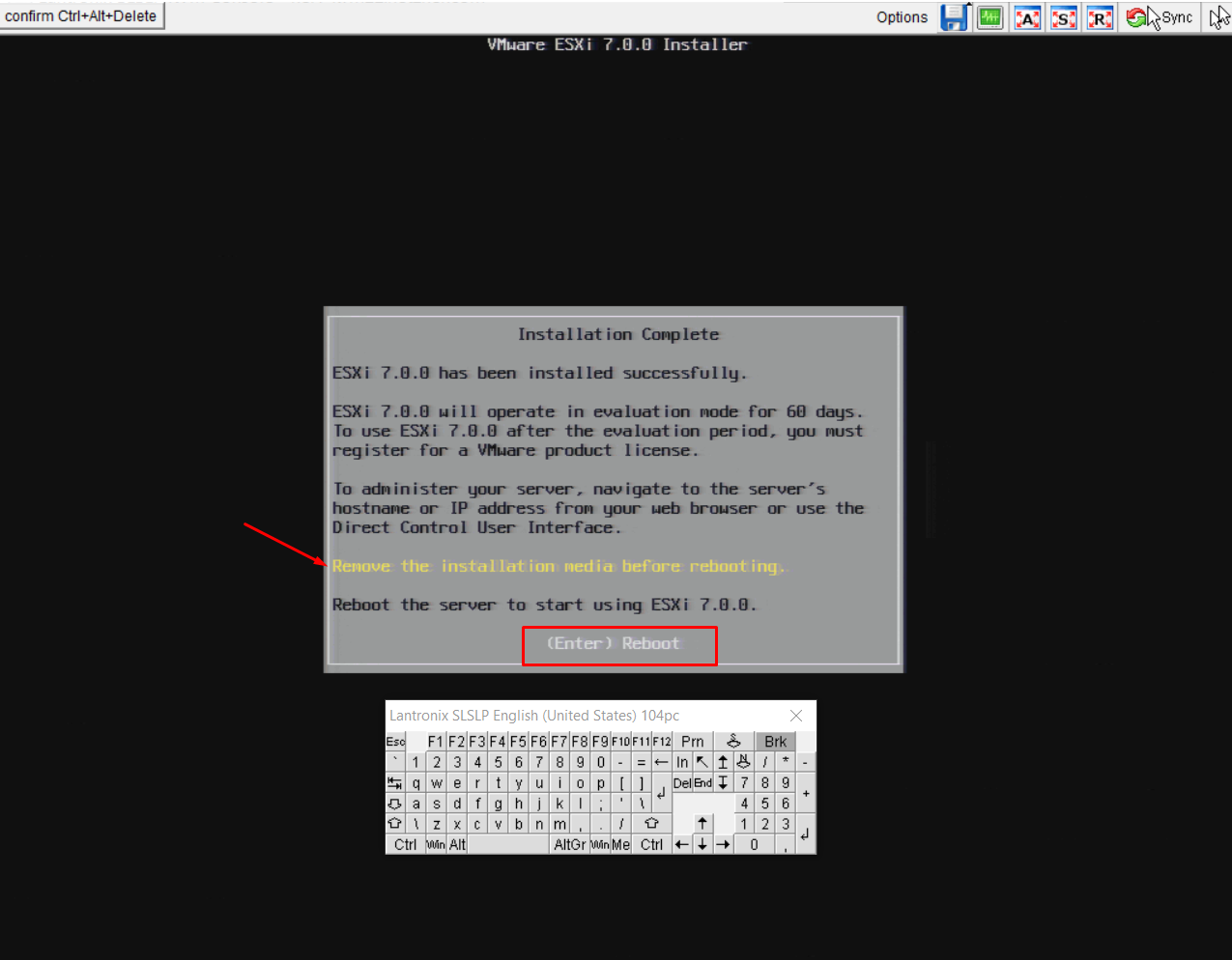This screenshot has width=1232, height=960.
Task: Toggle the double mouse cursor icon
Action: pos(1219,17)
